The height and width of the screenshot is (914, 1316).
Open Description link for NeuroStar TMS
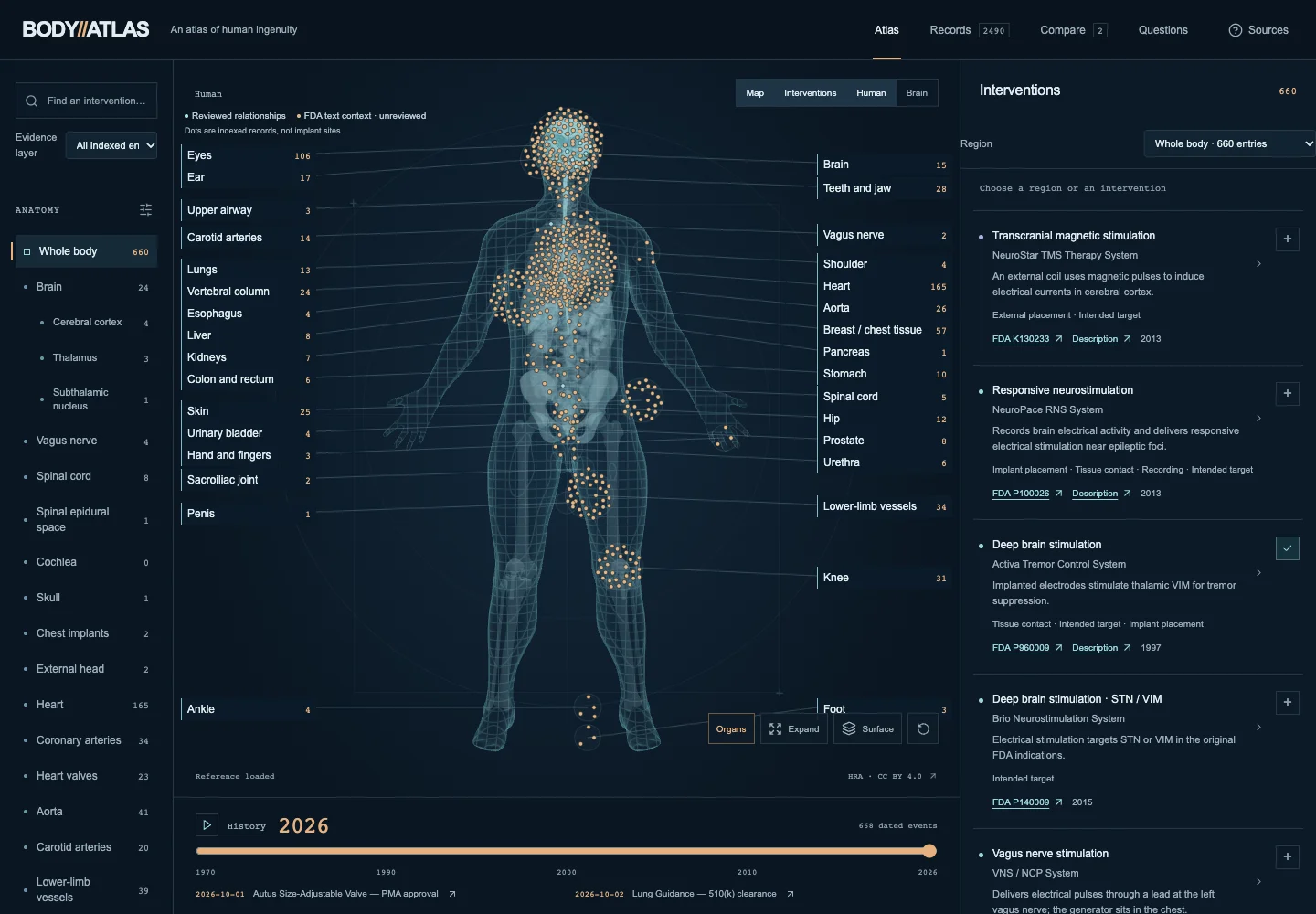[1095, 339]
